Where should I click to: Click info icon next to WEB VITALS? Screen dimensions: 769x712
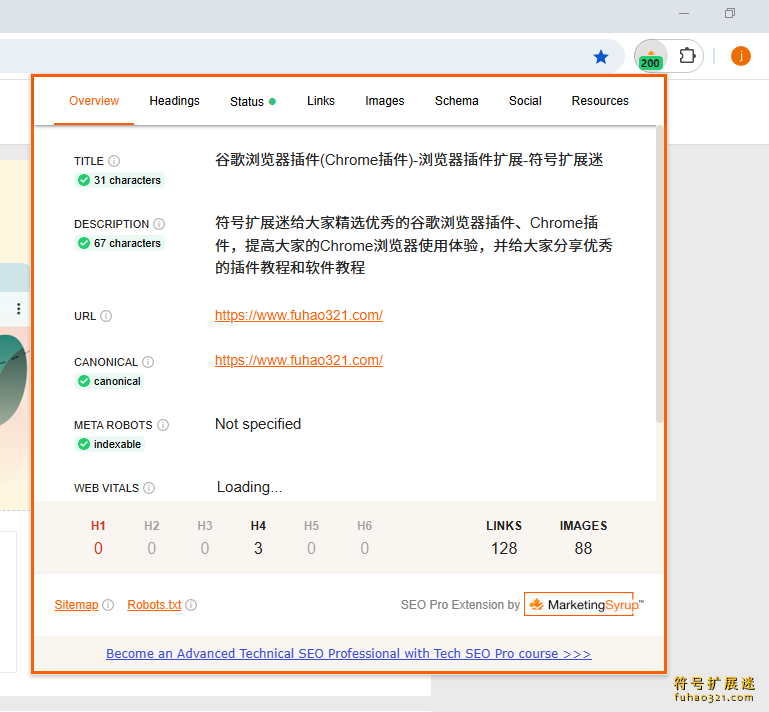[x=149, y=488]
